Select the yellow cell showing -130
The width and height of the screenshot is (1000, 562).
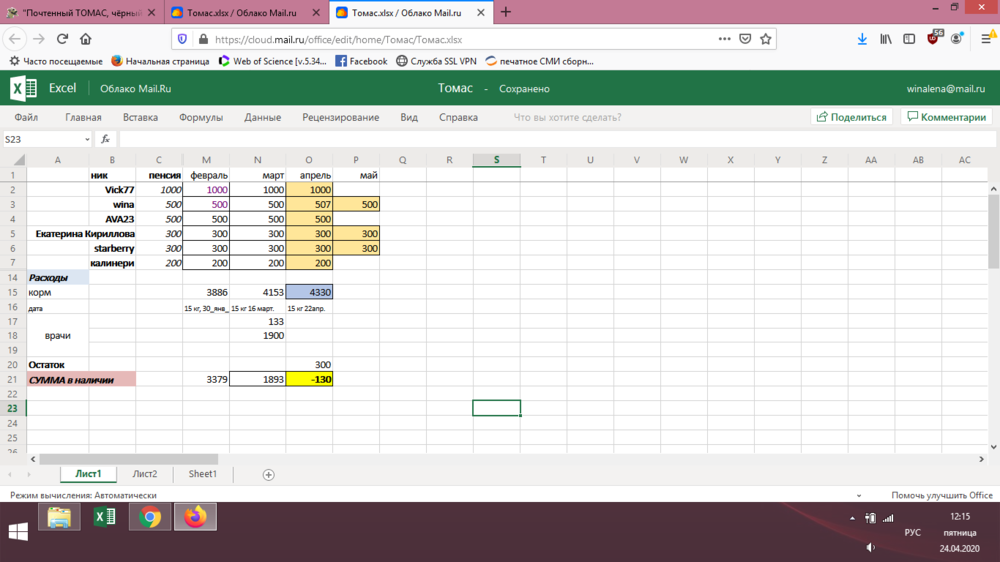[309, 380]
